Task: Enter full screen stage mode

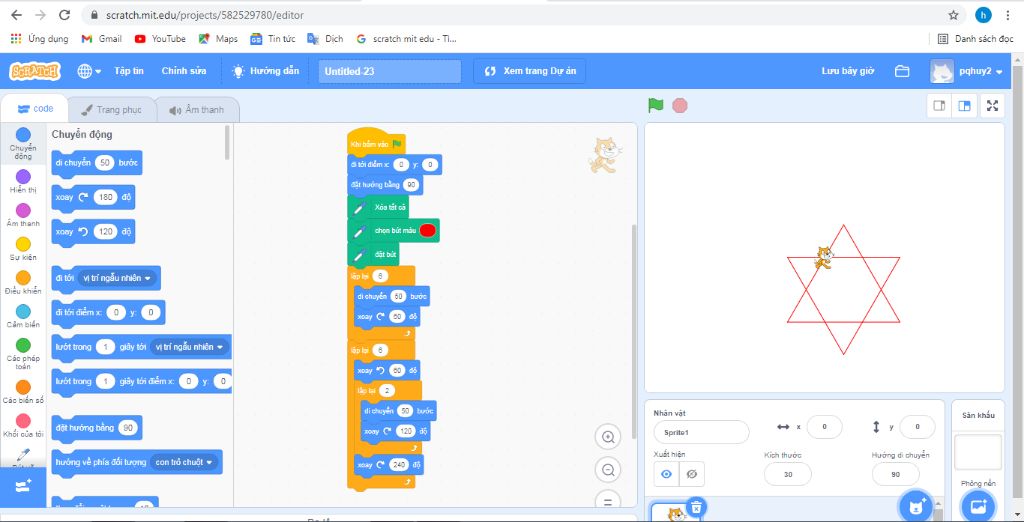Action: [x=992, y=106]
